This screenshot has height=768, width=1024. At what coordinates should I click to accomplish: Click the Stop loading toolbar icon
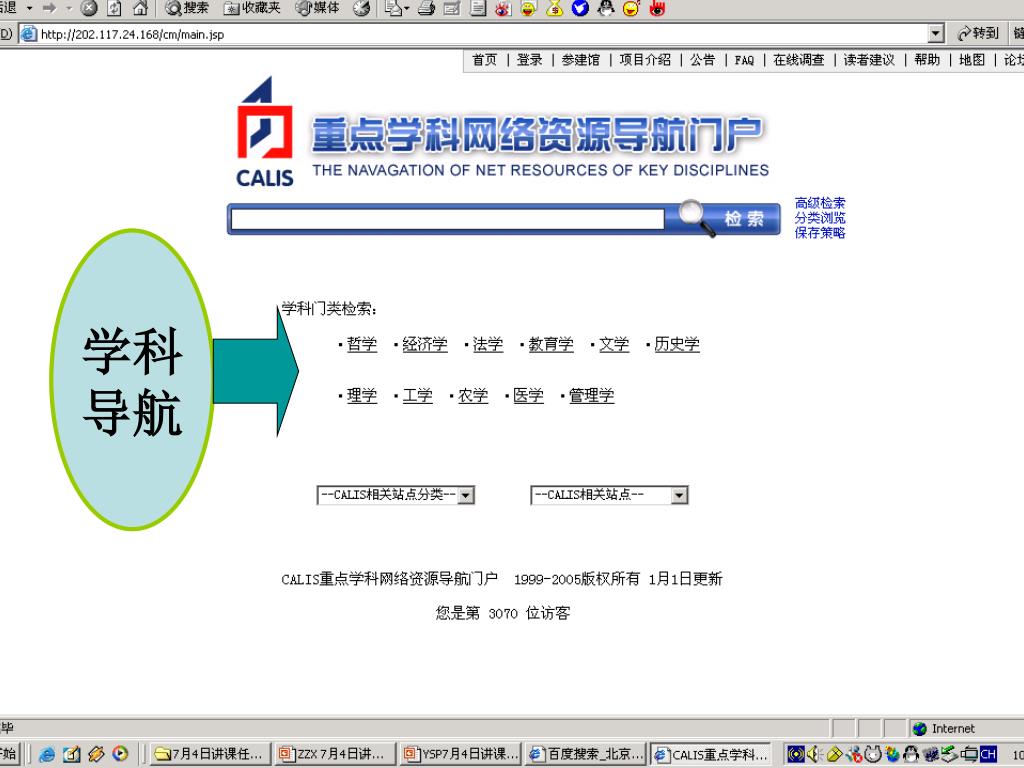click(89, 8)
